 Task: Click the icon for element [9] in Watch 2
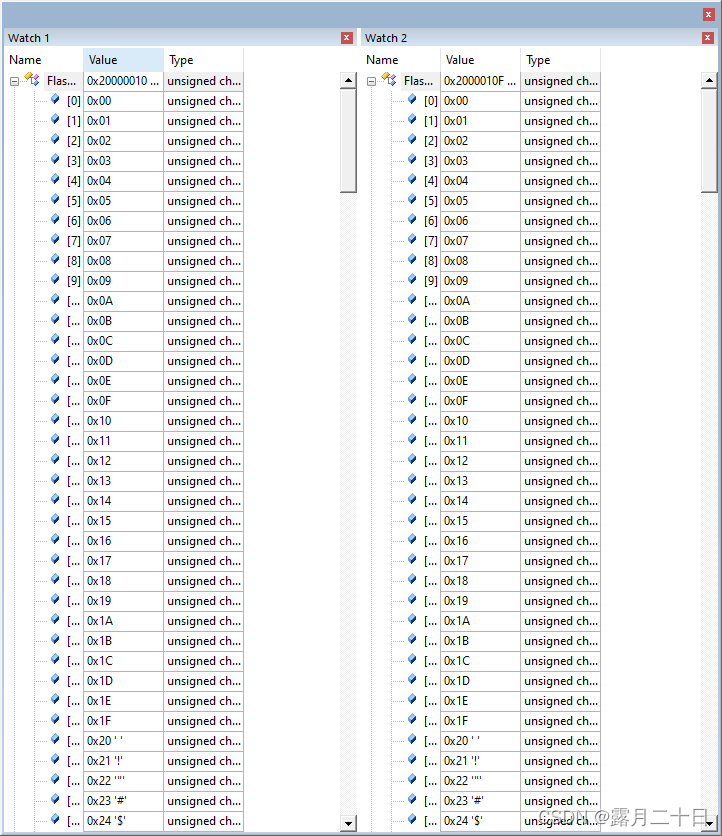click(412, 279)
